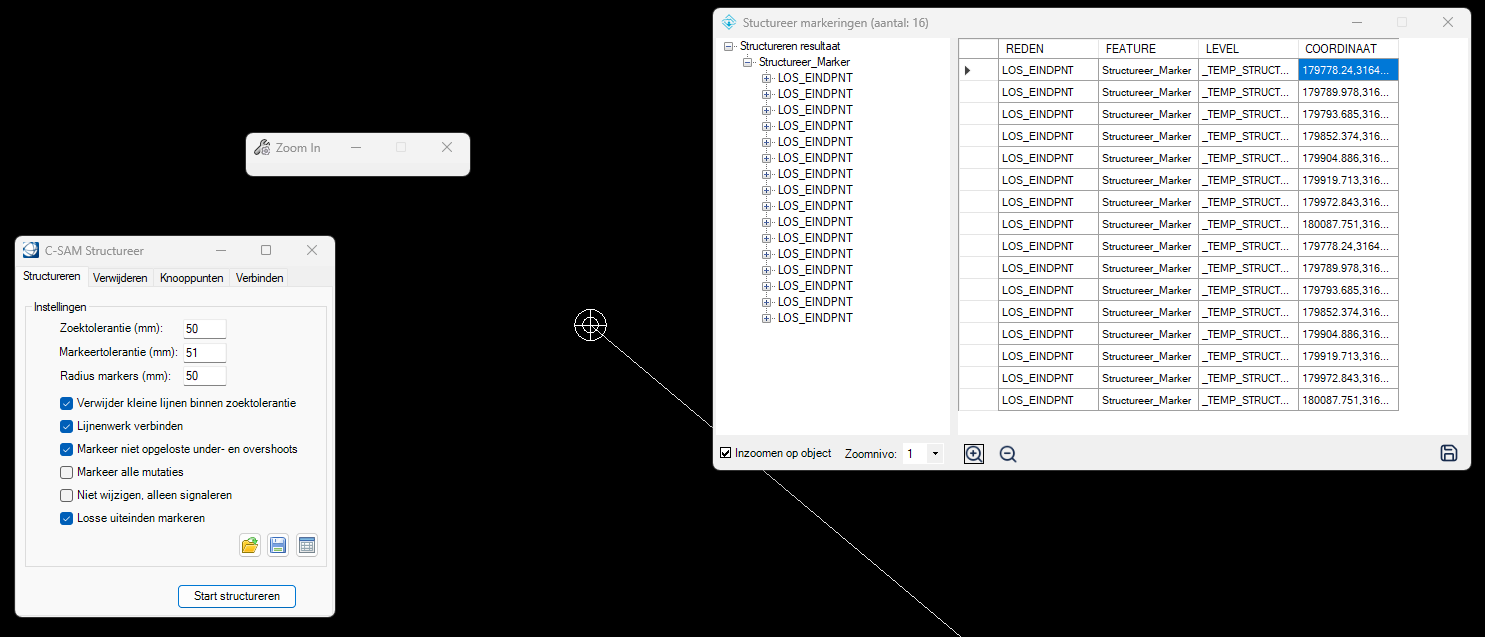Minimize the C-SAM Structureer window

(220, 250)
